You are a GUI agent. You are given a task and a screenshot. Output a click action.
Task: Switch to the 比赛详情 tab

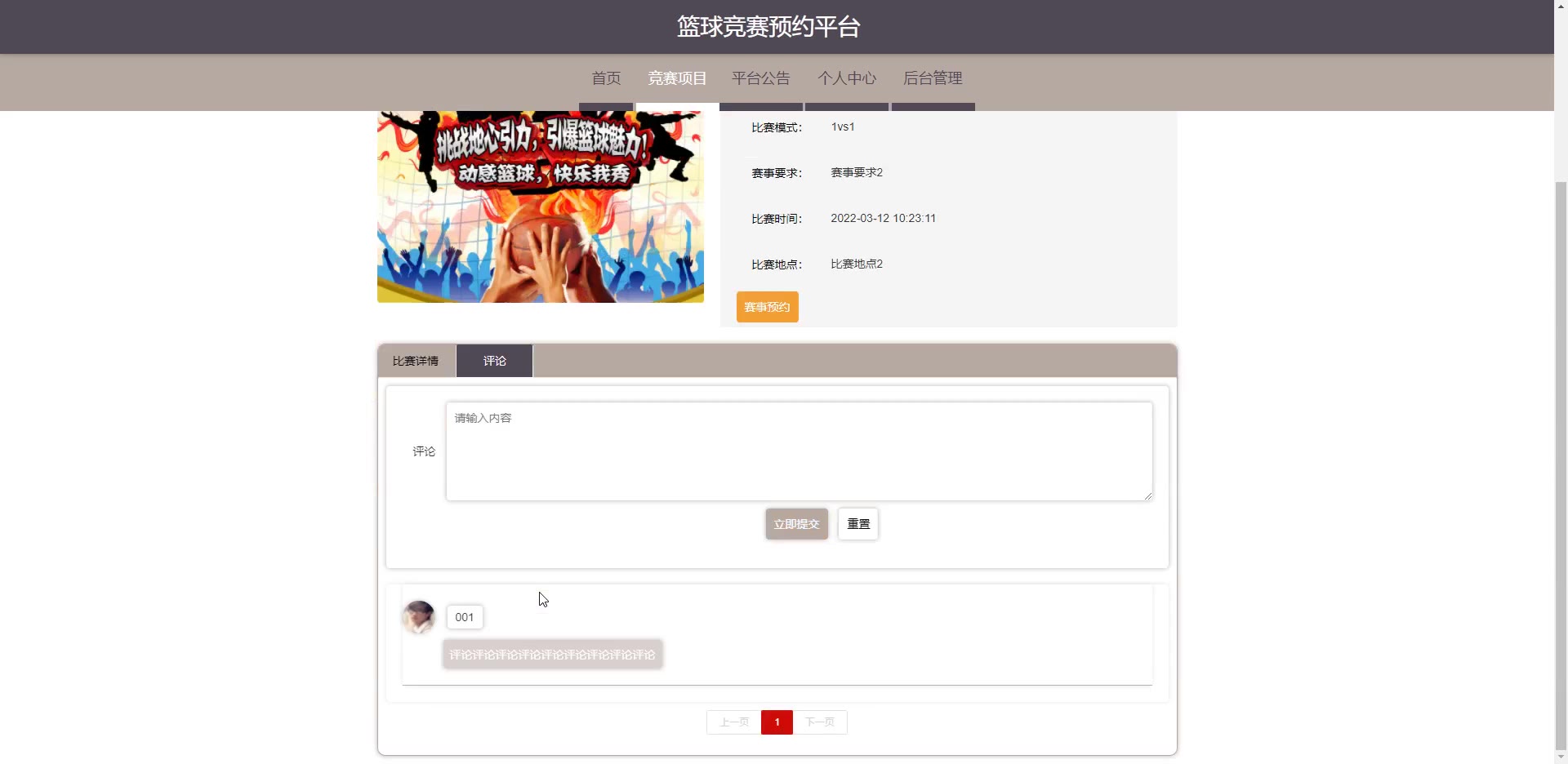(416, 361)
